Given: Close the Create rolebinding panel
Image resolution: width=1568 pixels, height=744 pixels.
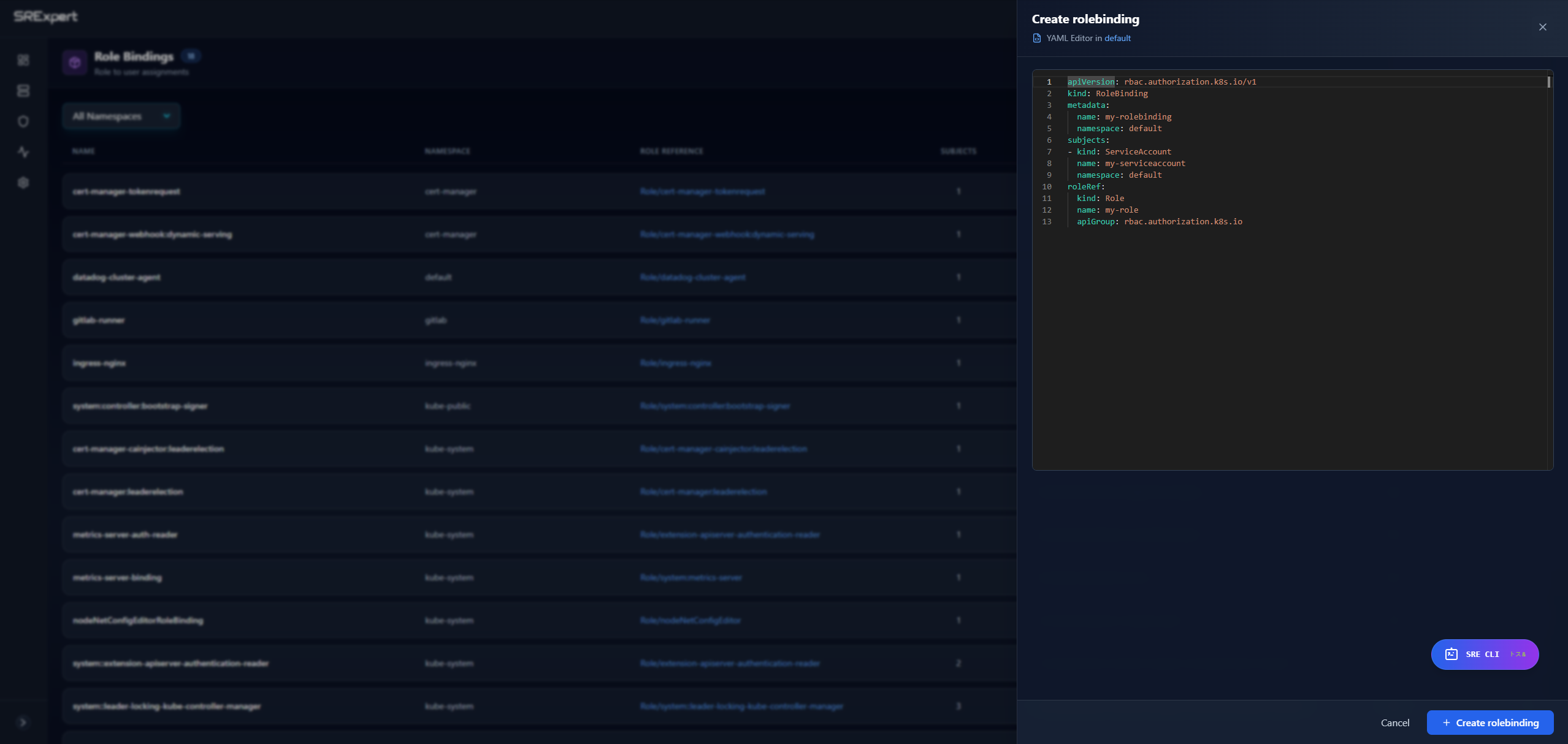Looking at the screenshot, I should (x=1542, y=27).
